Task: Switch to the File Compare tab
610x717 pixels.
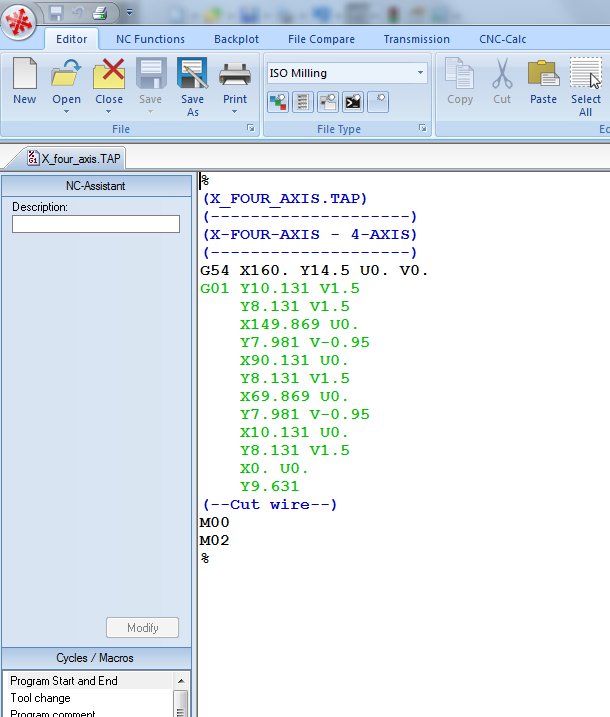Action: pos(321,39)
